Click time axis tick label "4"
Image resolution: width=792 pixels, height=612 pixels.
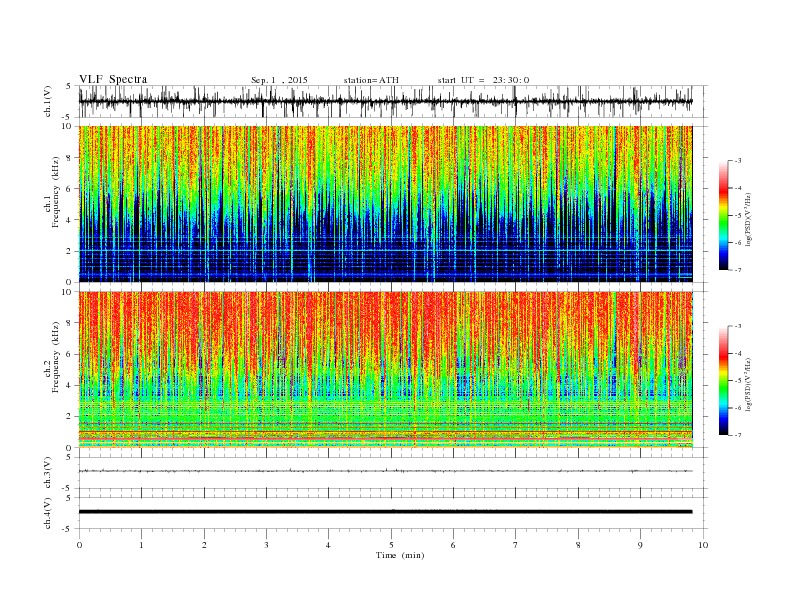click(x=328, y=545)
